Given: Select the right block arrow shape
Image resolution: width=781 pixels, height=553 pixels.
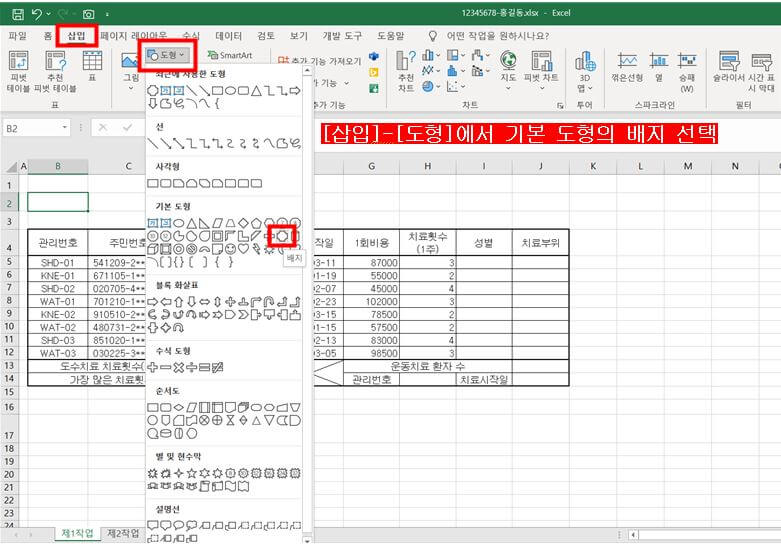Looking at the screenshot, I should click(153, 301).
